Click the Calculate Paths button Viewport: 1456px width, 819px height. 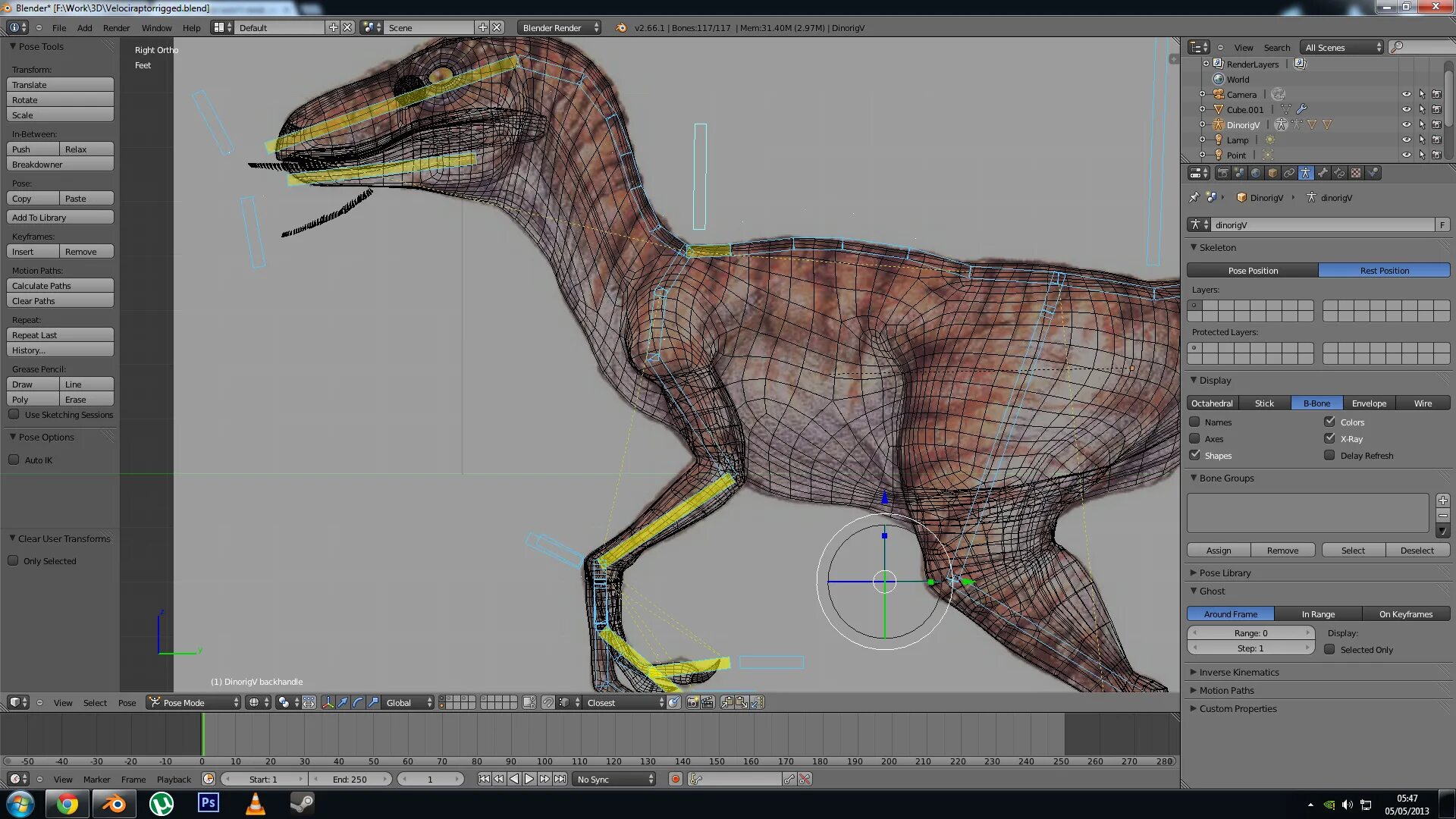60,286
